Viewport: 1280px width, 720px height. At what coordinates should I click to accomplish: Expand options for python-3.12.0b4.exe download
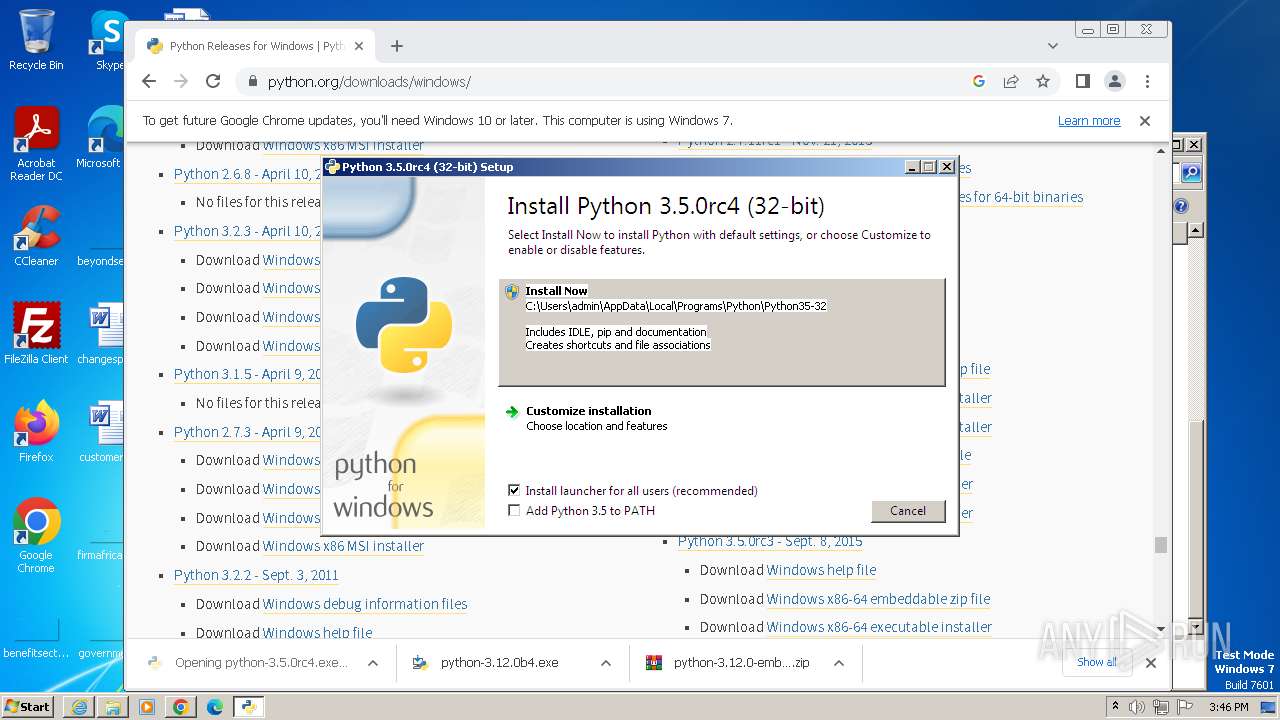[605, 663]
